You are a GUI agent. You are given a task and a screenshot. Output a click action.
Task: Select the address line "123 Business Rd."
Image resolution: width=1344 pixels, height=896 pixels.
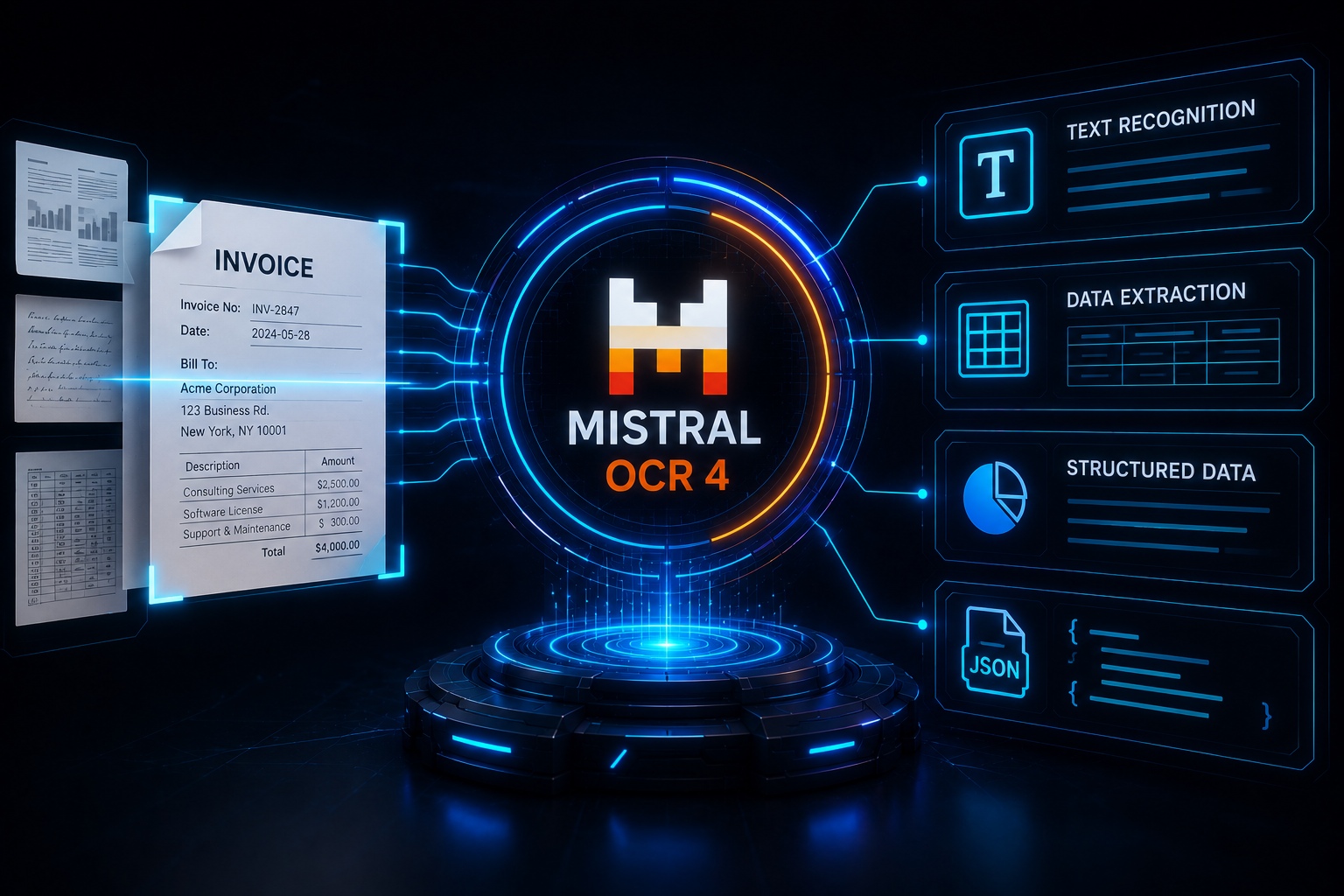(x=225, y=410)
